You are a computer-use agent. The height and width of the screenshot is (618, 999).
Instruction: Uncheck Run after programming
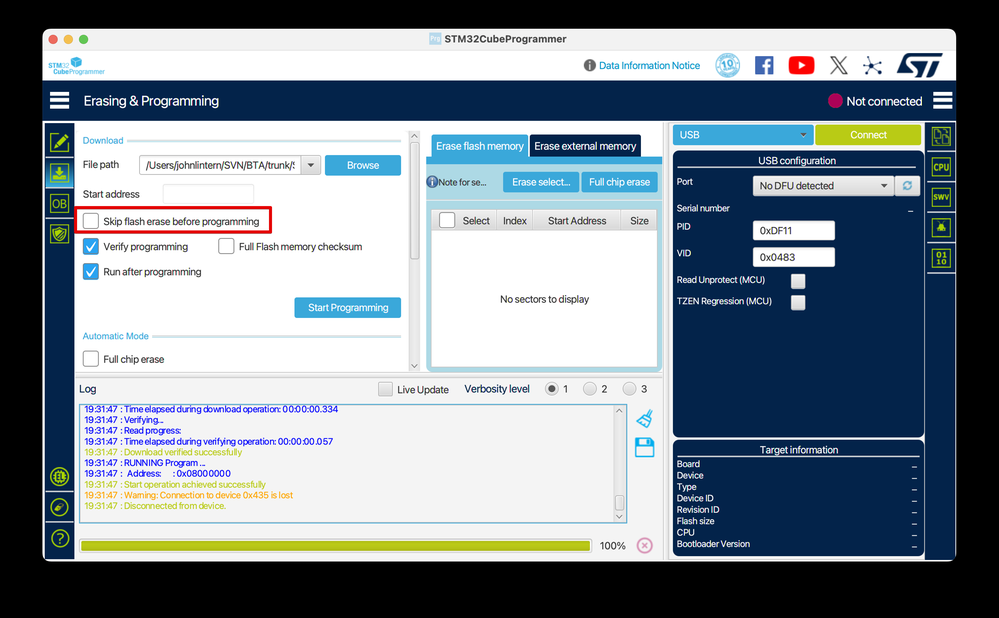[x=90, y=272]
